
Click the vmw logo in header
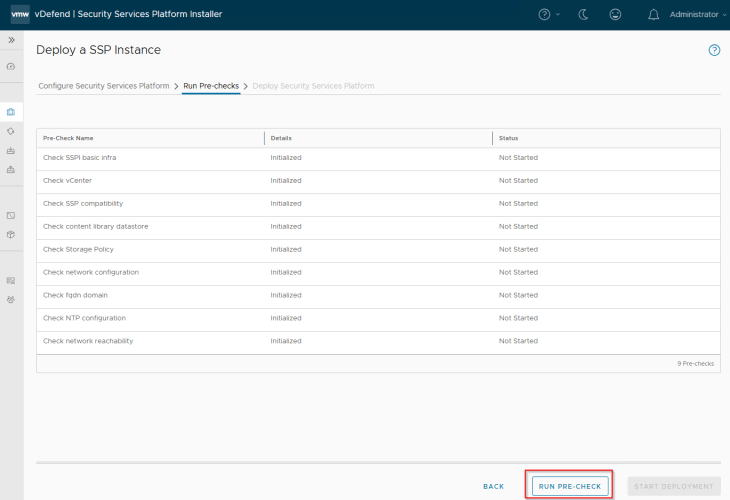[x=19, y=15]
